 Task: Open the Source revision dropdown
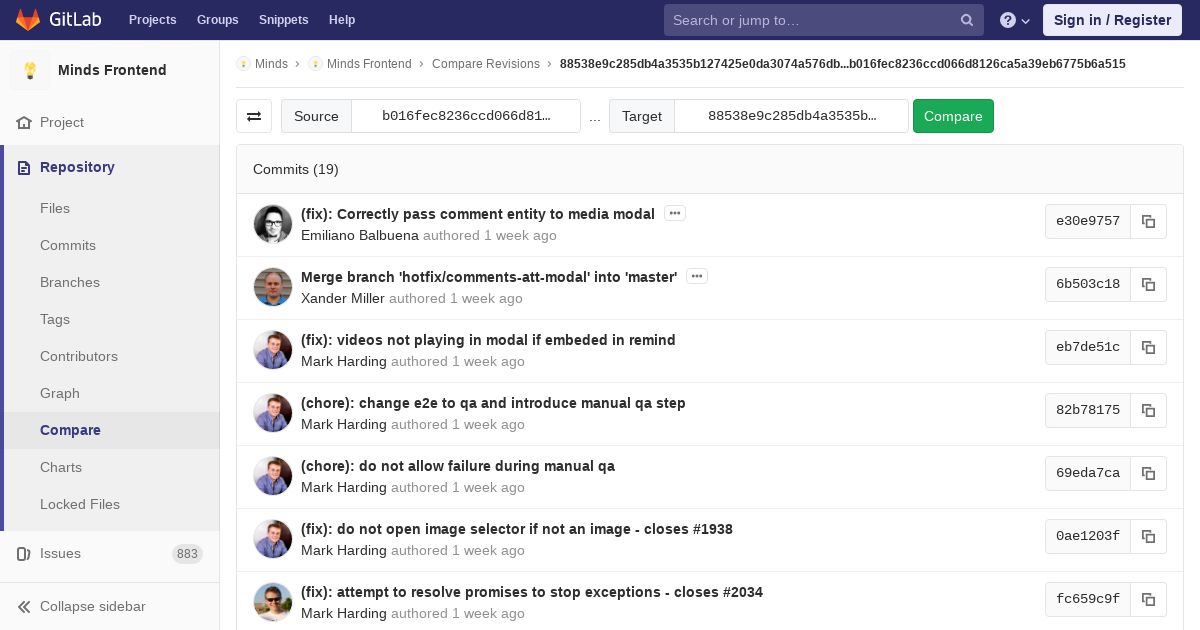pos(466,116)
